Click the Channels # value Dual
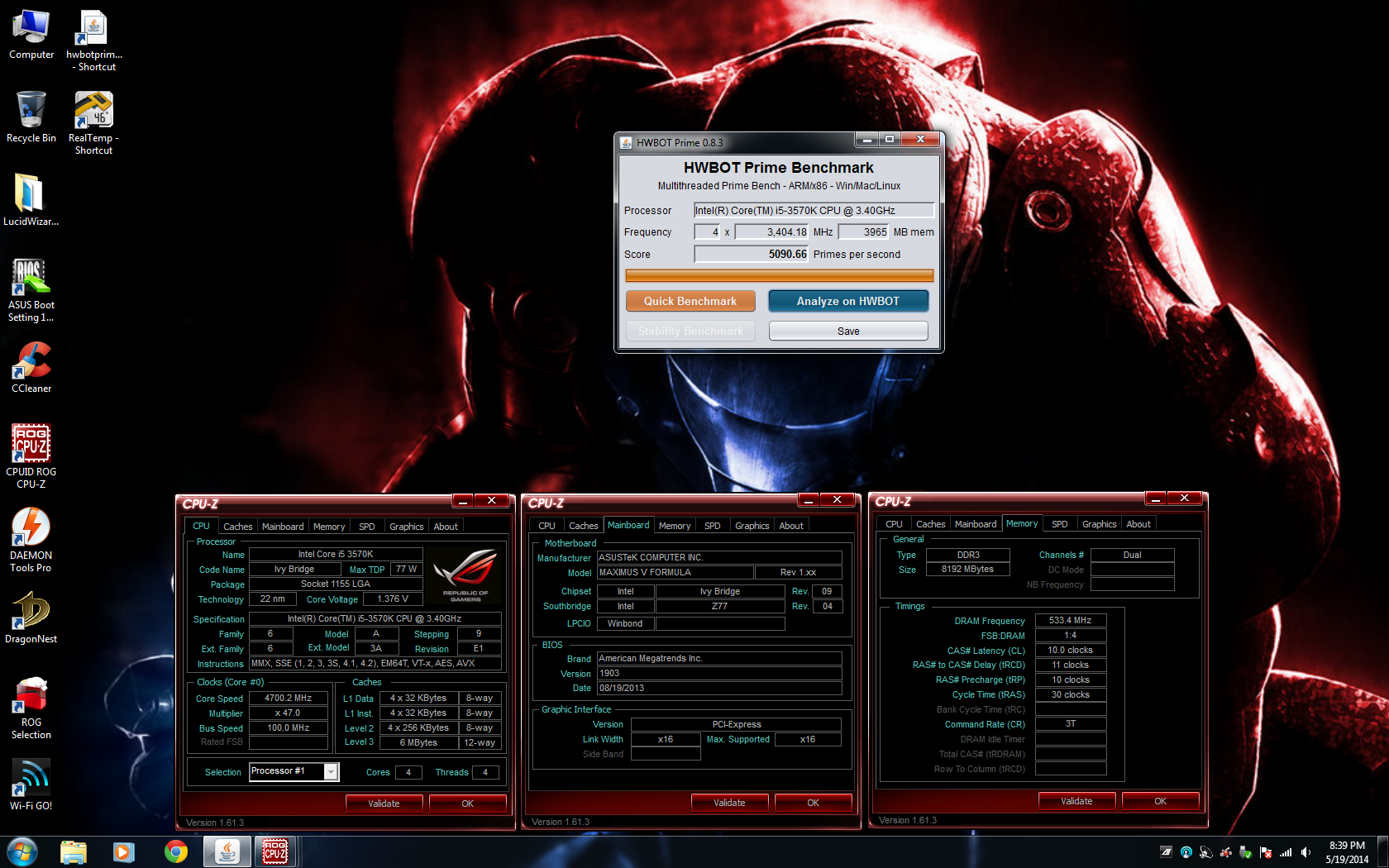The width and height of the screenshot is (1389, 868). tap(1132, 555)
